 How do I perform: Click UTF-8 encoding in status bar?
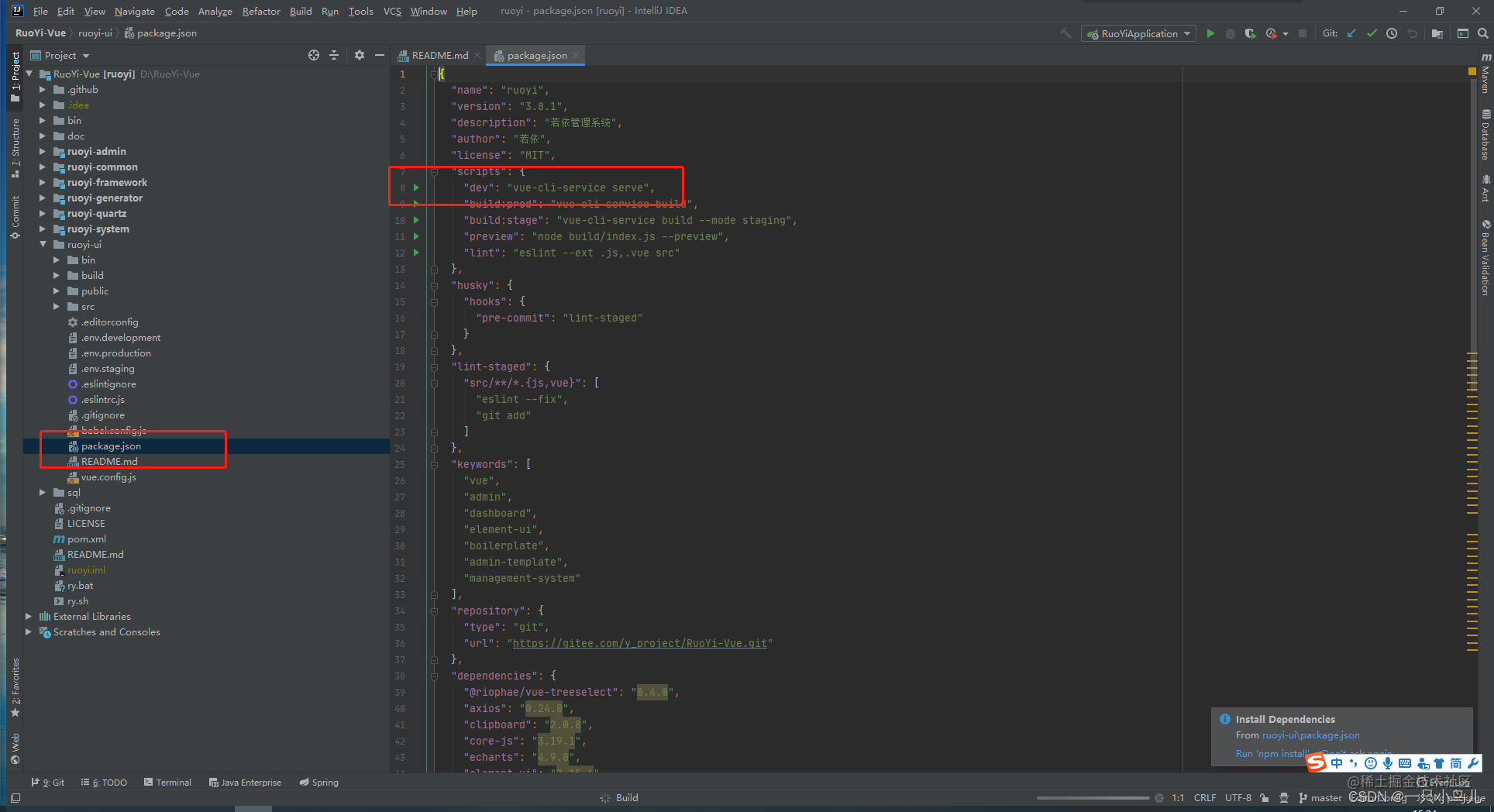point(1238,797)
